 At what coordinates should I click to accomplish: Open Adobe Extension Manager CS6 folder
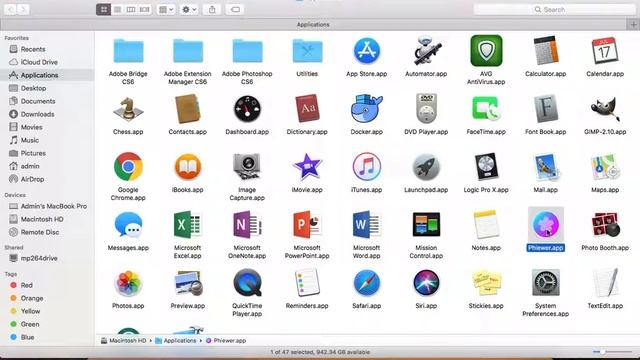187,51
